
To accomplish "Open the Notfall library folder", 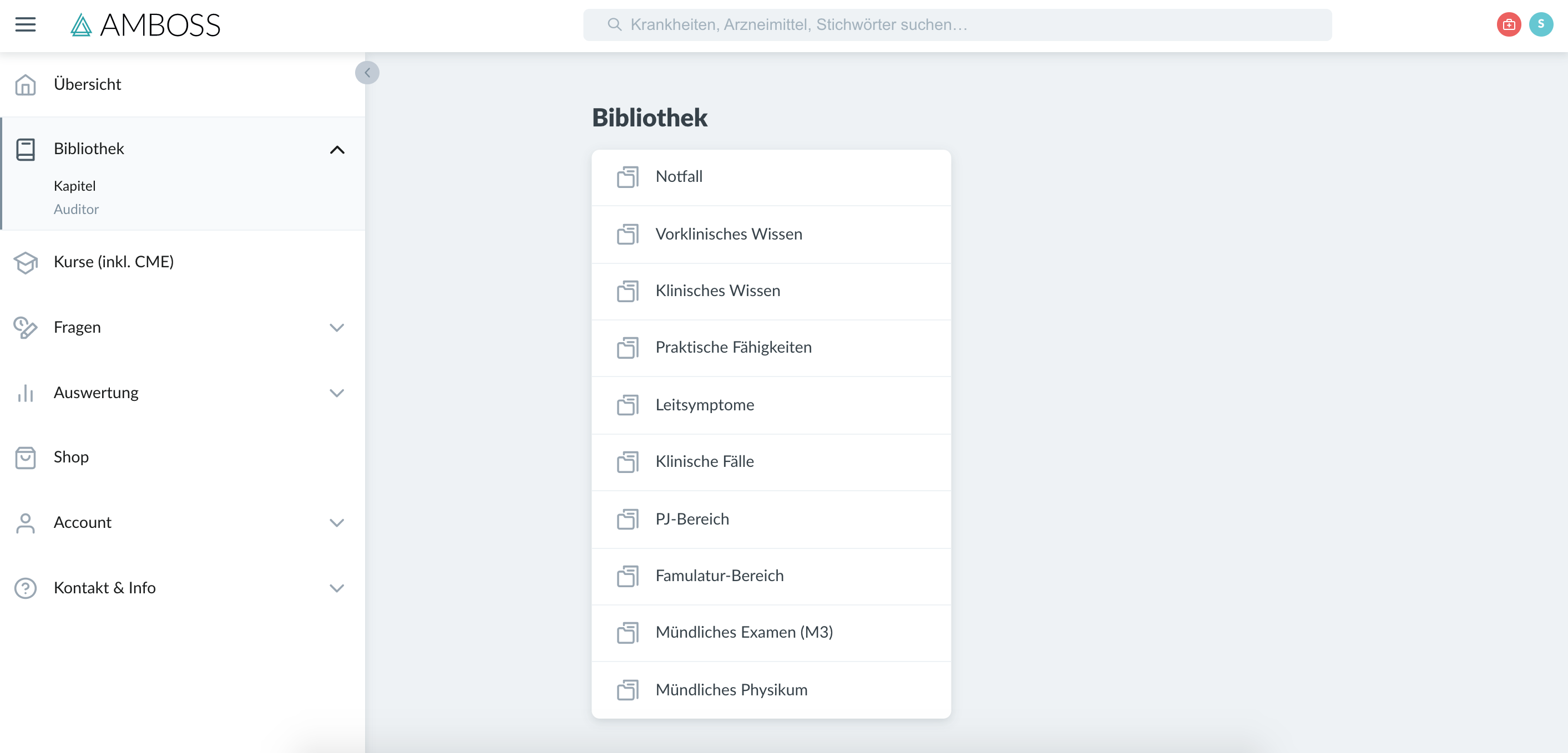I will pyautogui.click(x=771, y=177).
